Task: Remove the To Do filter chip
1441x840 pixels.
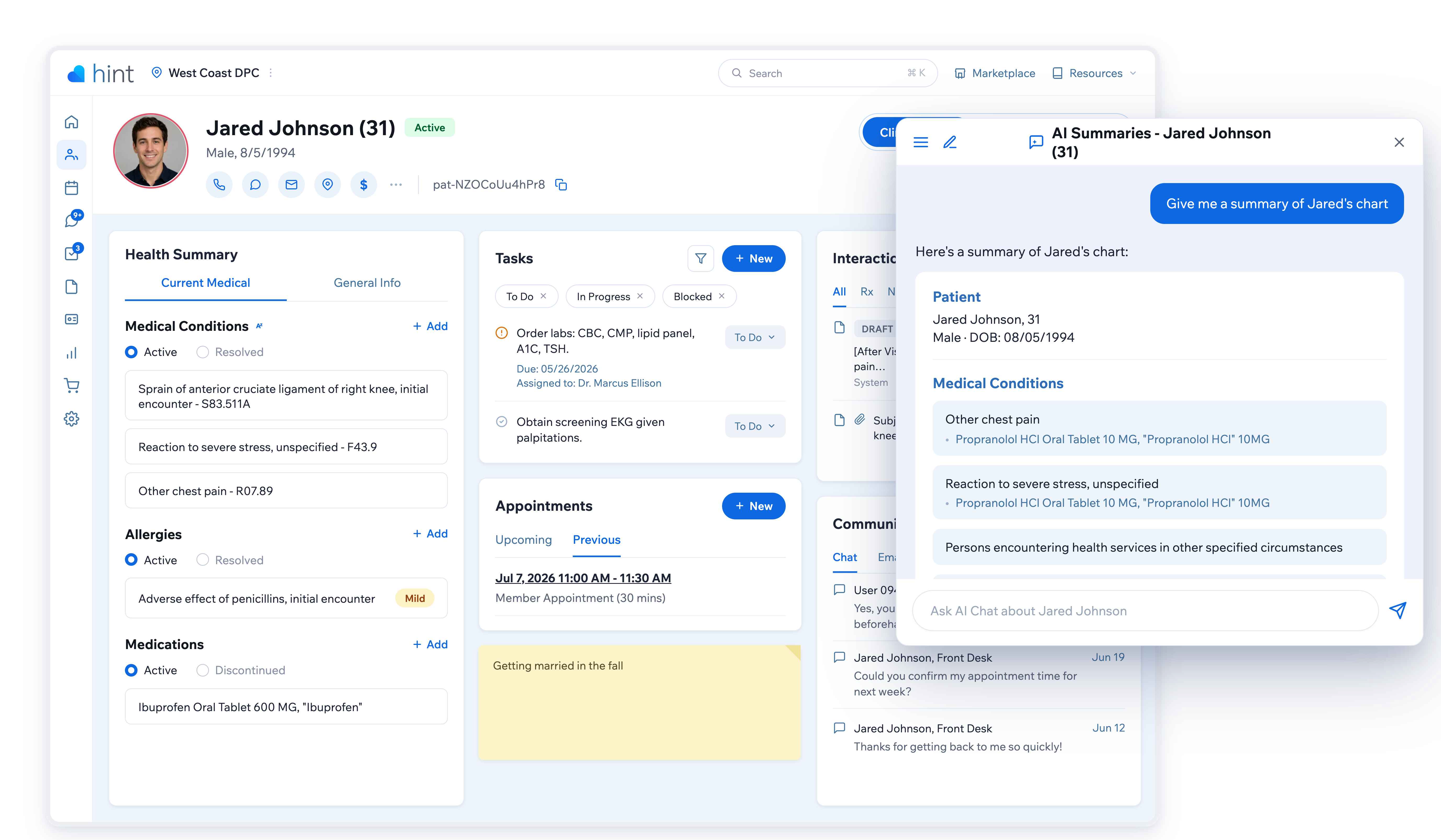Action: 543,296
